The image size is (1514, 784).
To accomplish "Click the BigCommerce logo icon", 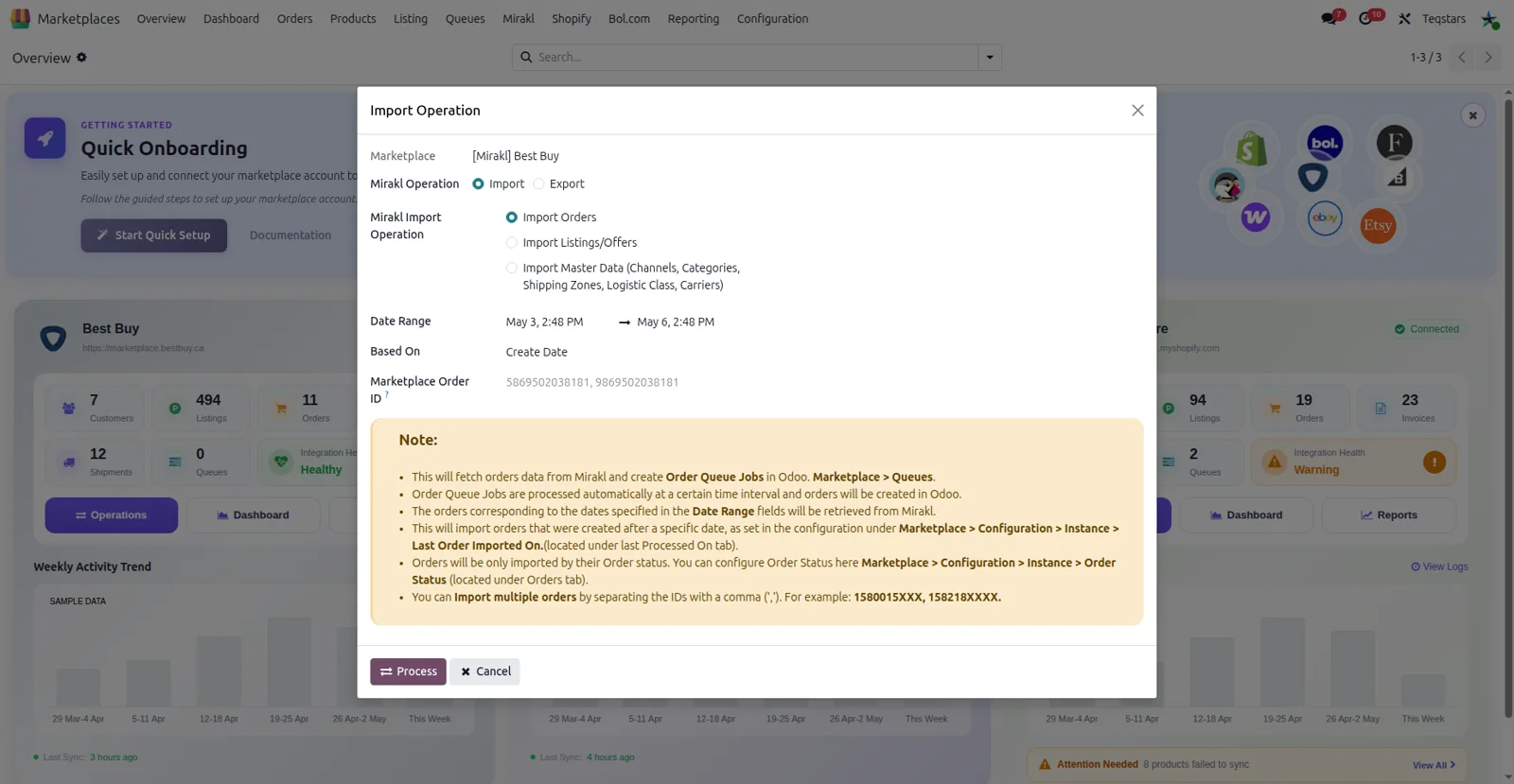I will [1397, 178].
